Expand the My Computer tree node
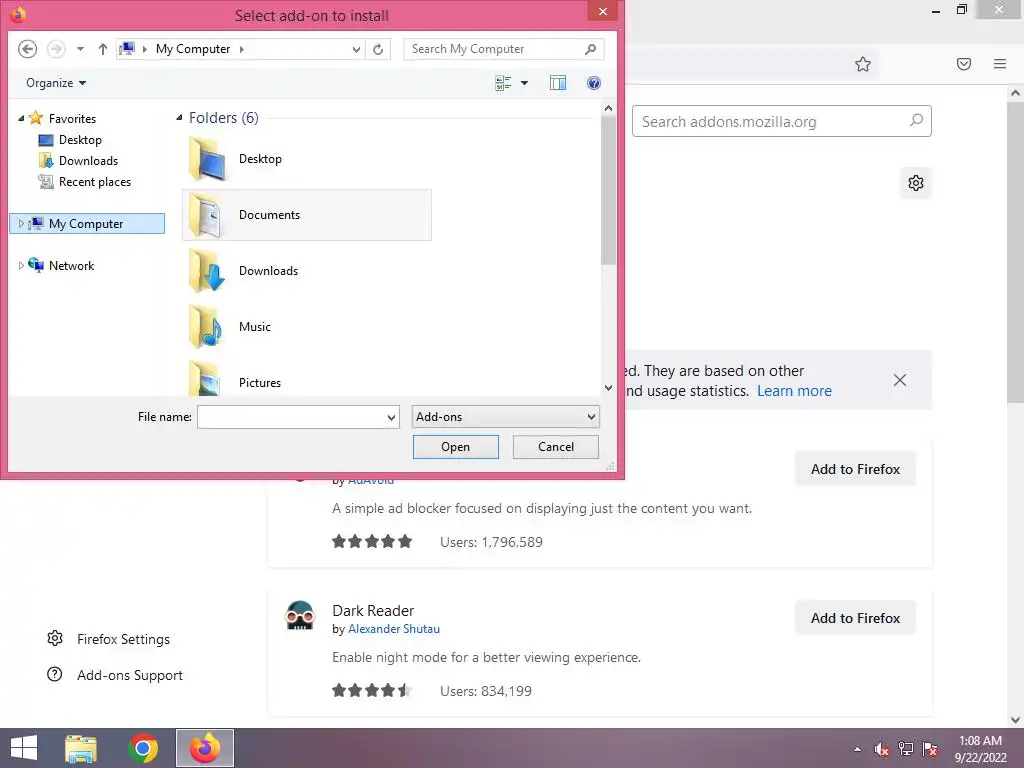The width and height of the screenshot is (1024, 768). pyautogui.click(x=21, y=223)
